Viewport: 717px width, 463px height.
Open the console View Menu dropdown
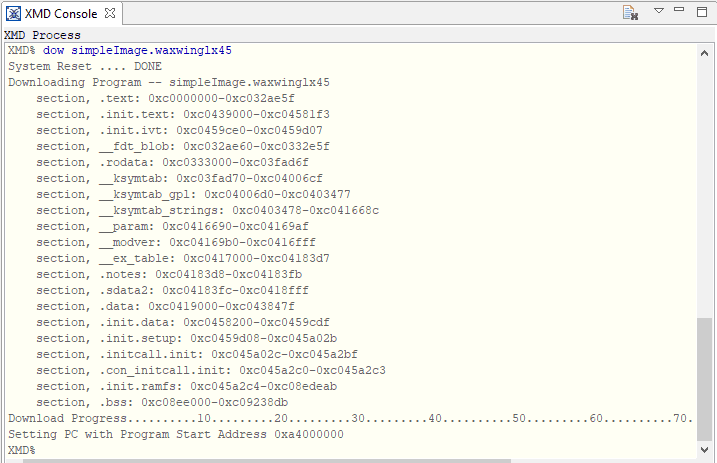point(660,12)
